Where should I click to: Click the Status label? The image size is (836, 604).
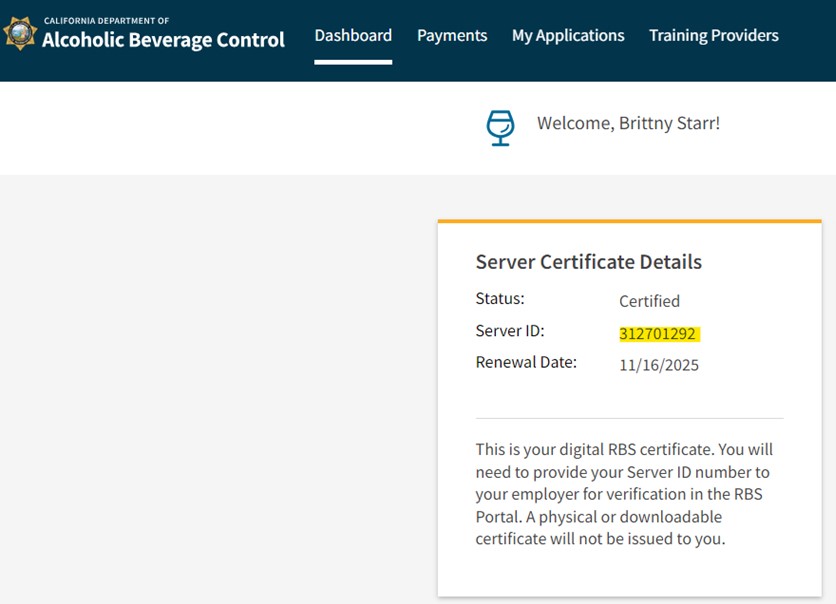point(500,299)
